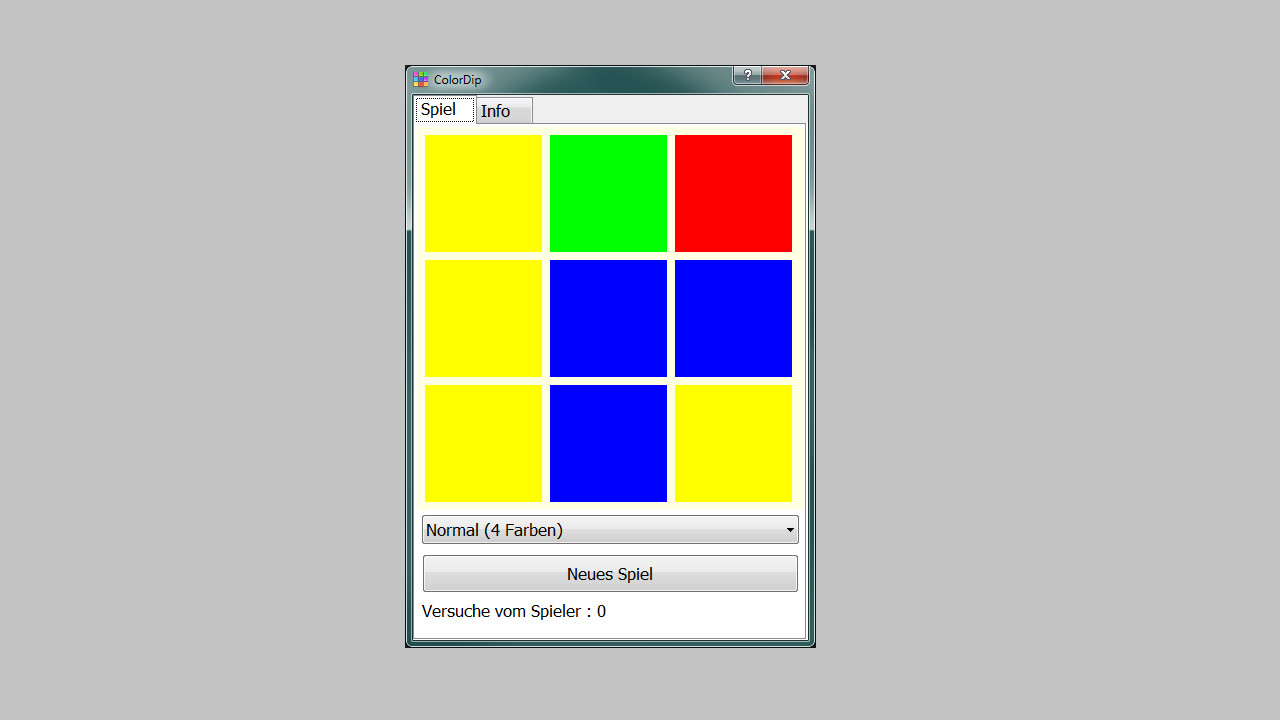Click the green tile in top row
This screenshot has height=720, width=1280.
608,193
